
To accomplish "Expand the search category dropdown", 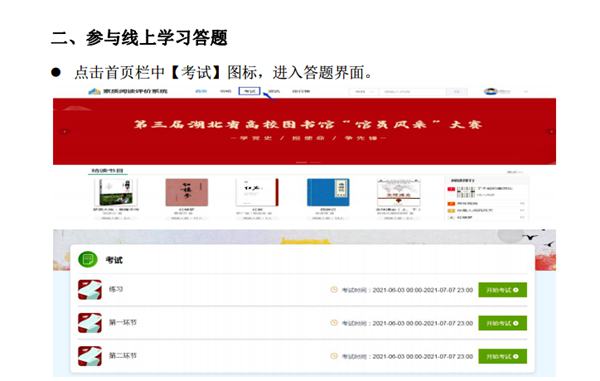I will 363,92.
